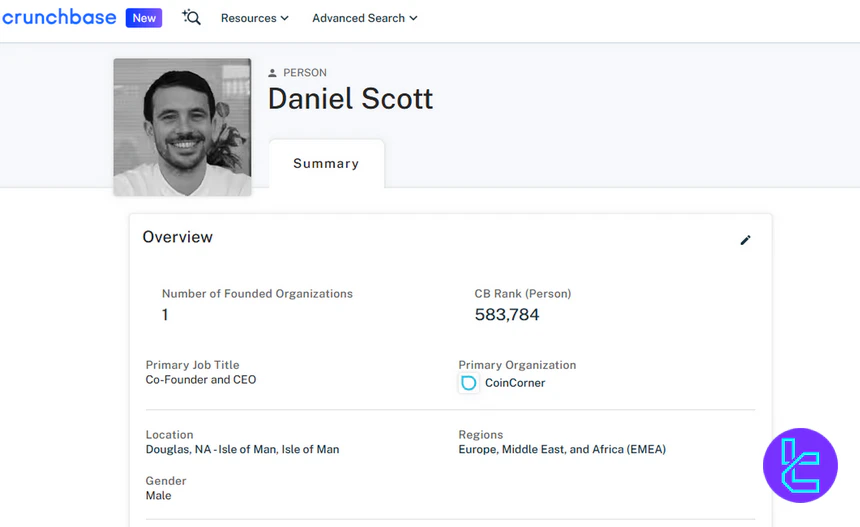The height and width of the screenshot is (527, 860).
Task: Click the Douglas location link
Action: coord(242,449)
